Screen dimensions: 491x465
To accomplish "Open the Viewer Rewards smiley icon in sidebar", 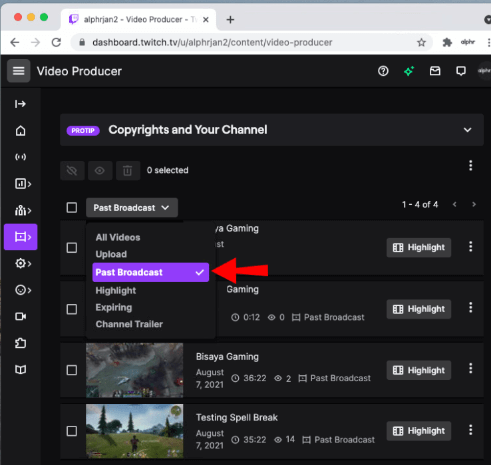I will click(x=23, y=290).
